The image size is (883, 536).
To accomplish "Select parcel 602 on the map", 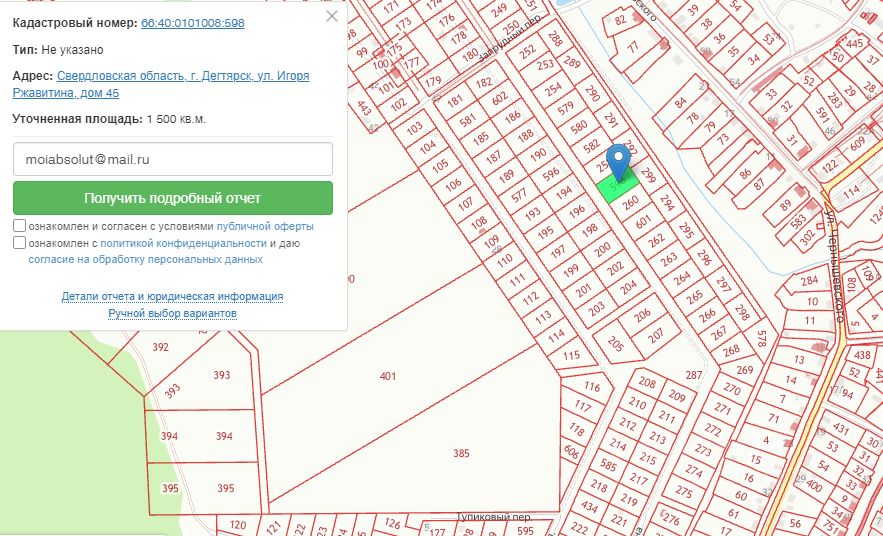I will 500,99.
